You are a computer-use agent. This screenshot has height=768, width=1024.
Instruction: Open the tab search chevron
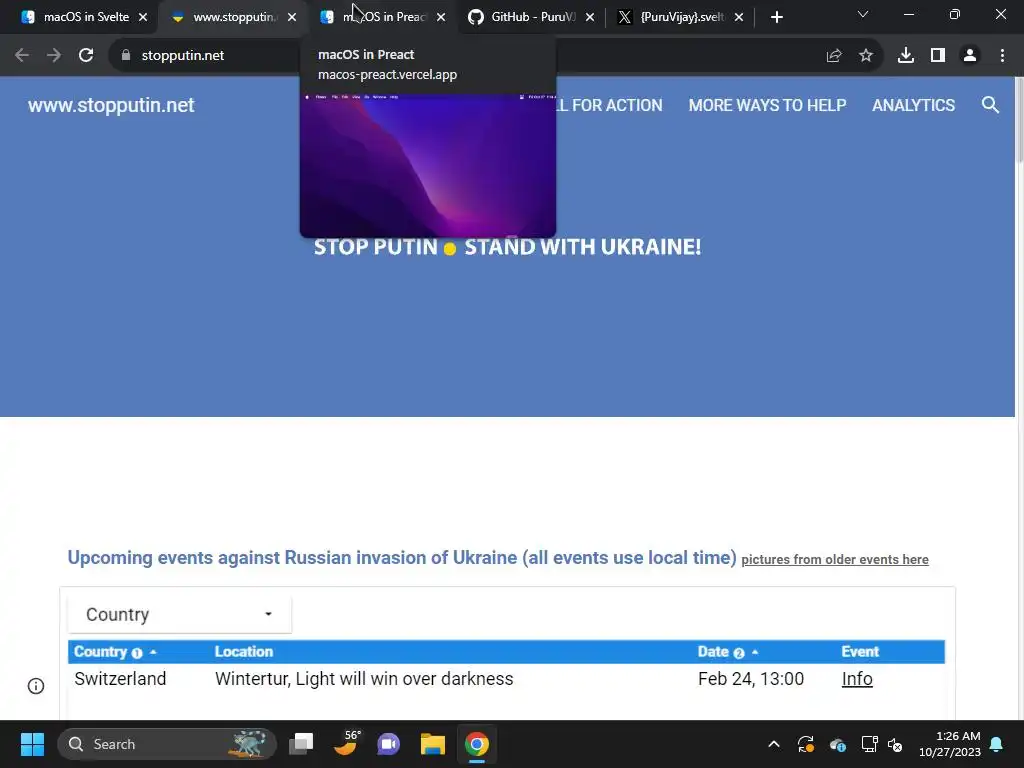(x=863, y=14)
